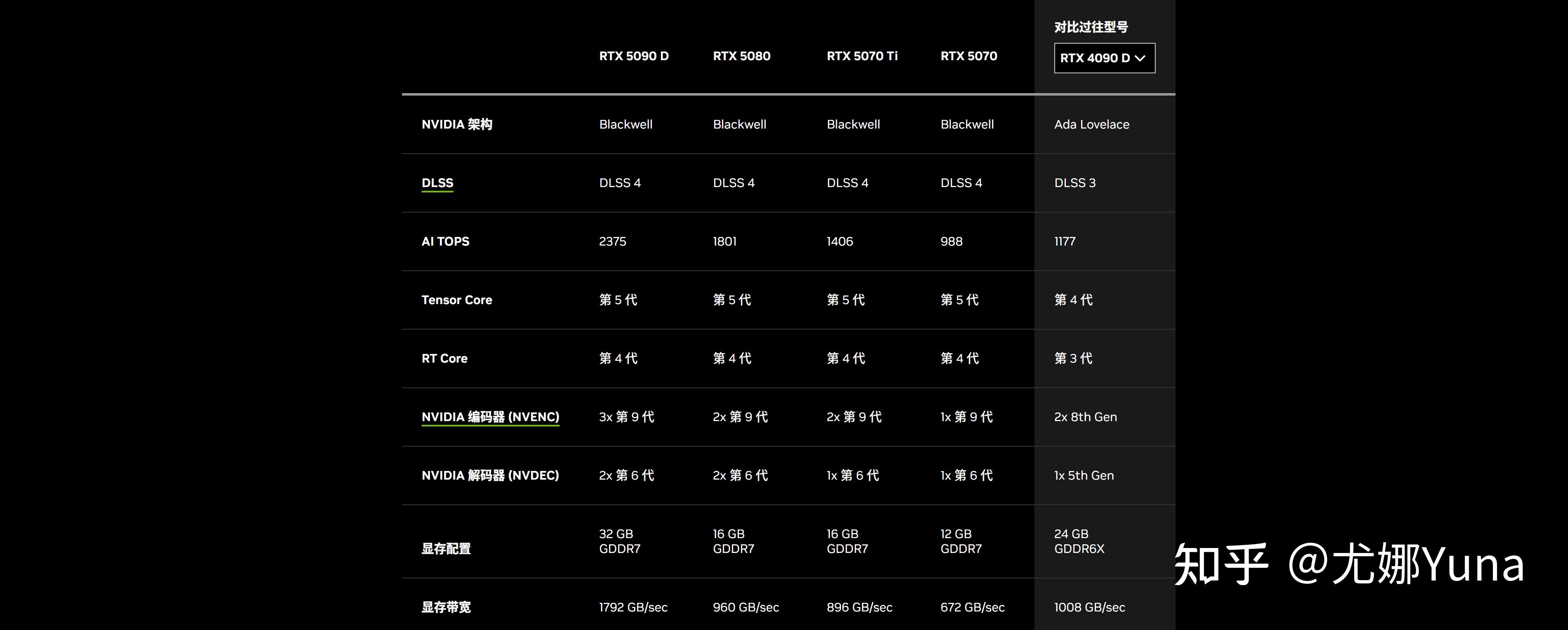Click the 第 4 代 Tensor Core cell for RTX 4090 D
The height and width of the screenshot is (630, 1568).
(x=1073, y=300)
